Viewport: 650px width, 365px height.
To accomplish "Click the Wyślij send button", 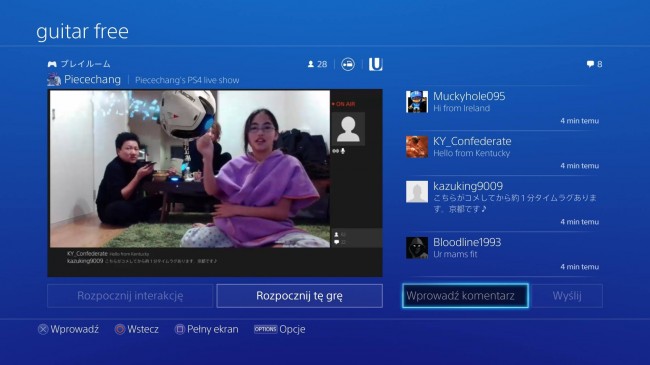I will [x=567, y=296].
